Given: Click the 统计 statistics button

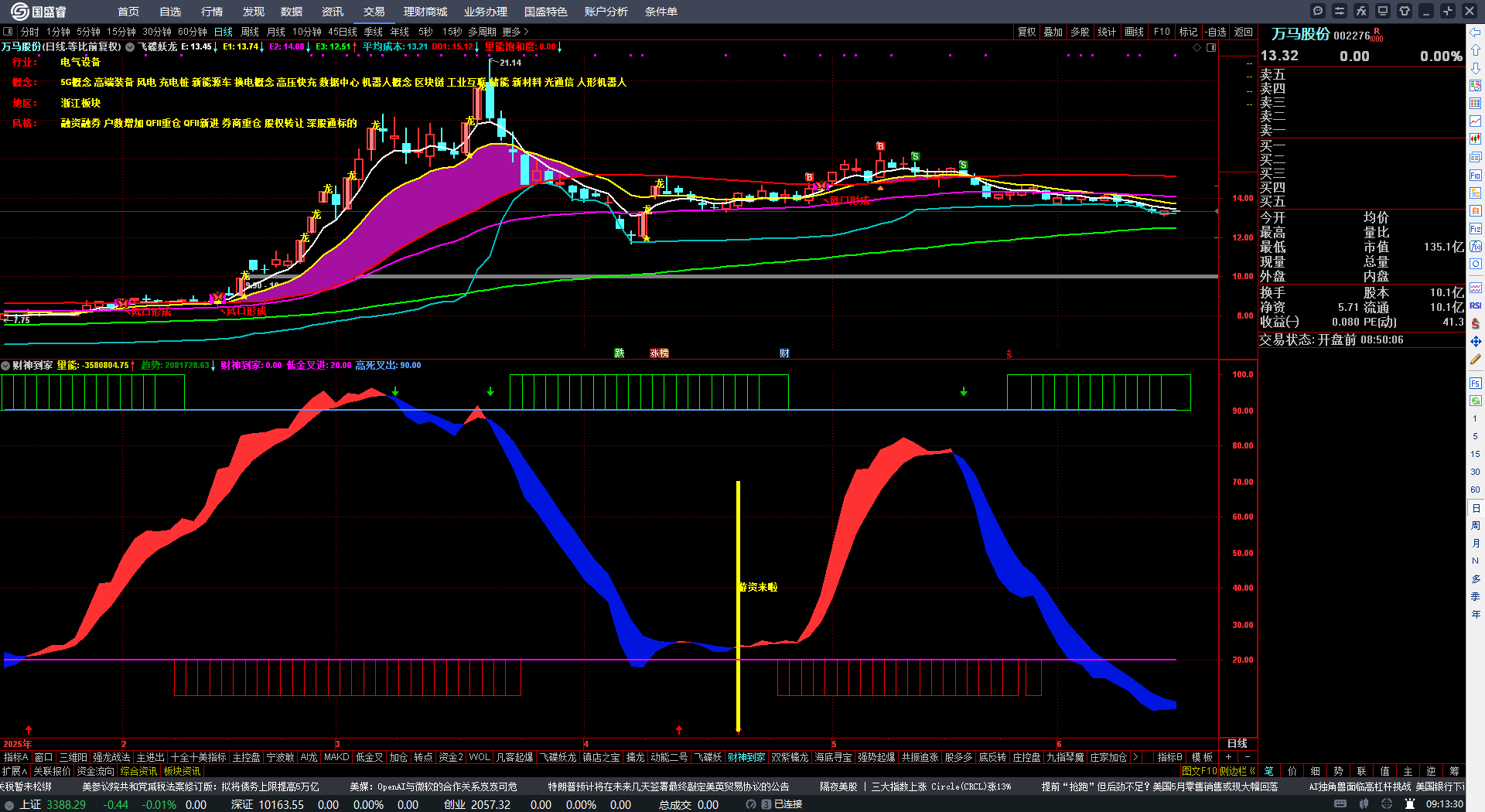Looking at the screenshot, I should pyautogui.click(x=1107, y=32).
